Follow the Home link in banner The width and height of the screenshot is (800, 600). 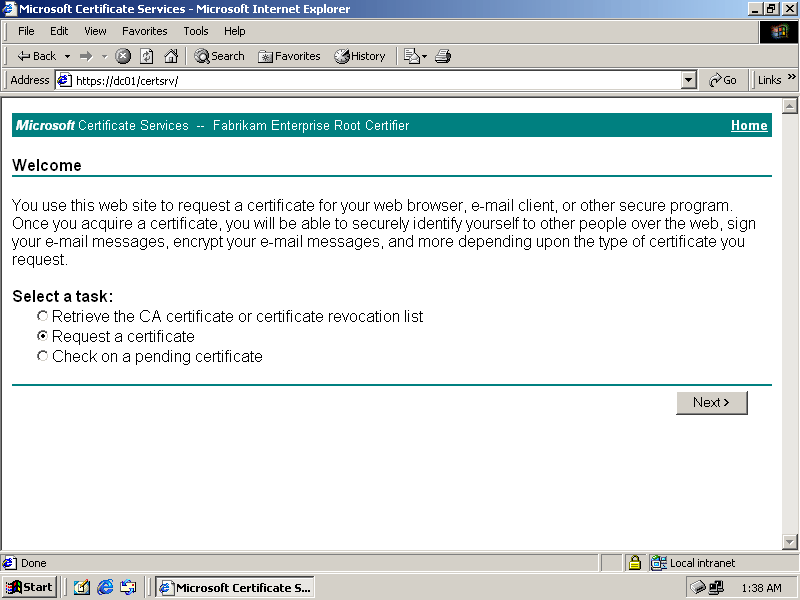749,125
